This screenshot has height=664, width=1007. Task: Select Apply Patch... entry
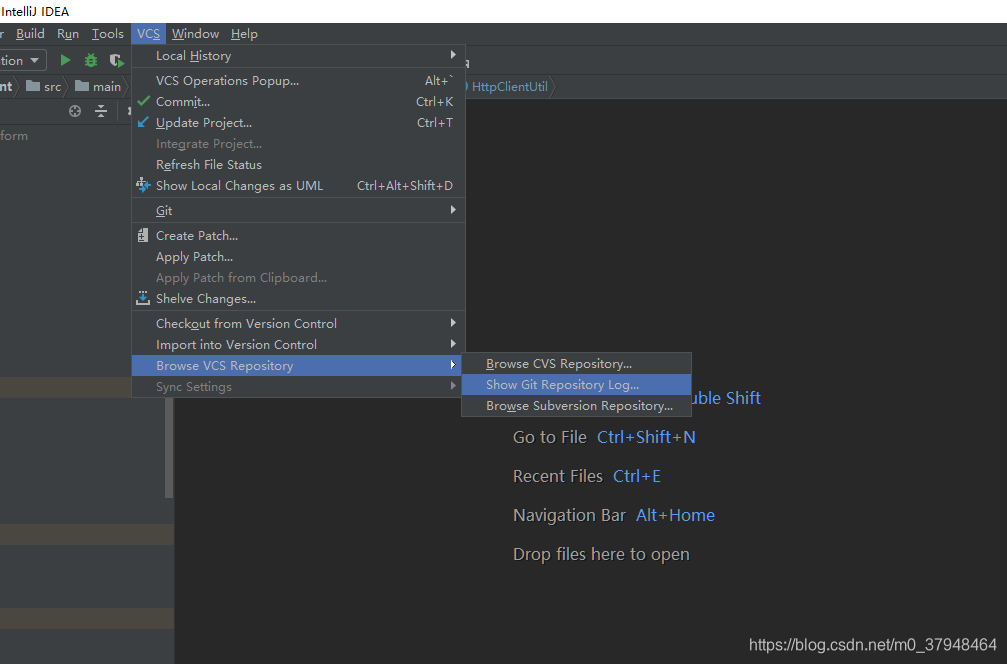pyautogui.click(x=298, y=257)
